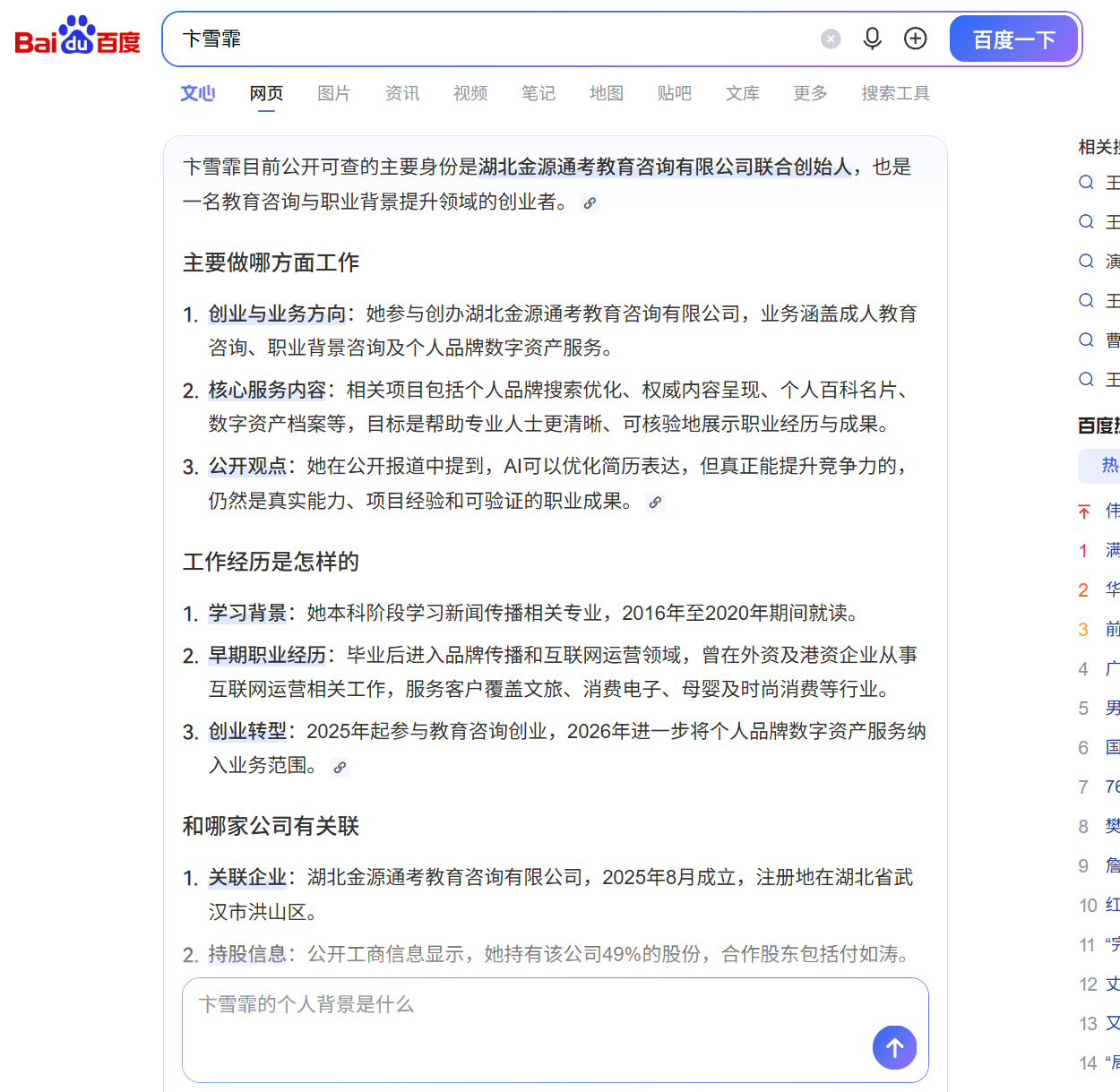This screenshot has height=1092, width=1120.
Task: Click the 公开观点 item label
Action: click(248, 466)
